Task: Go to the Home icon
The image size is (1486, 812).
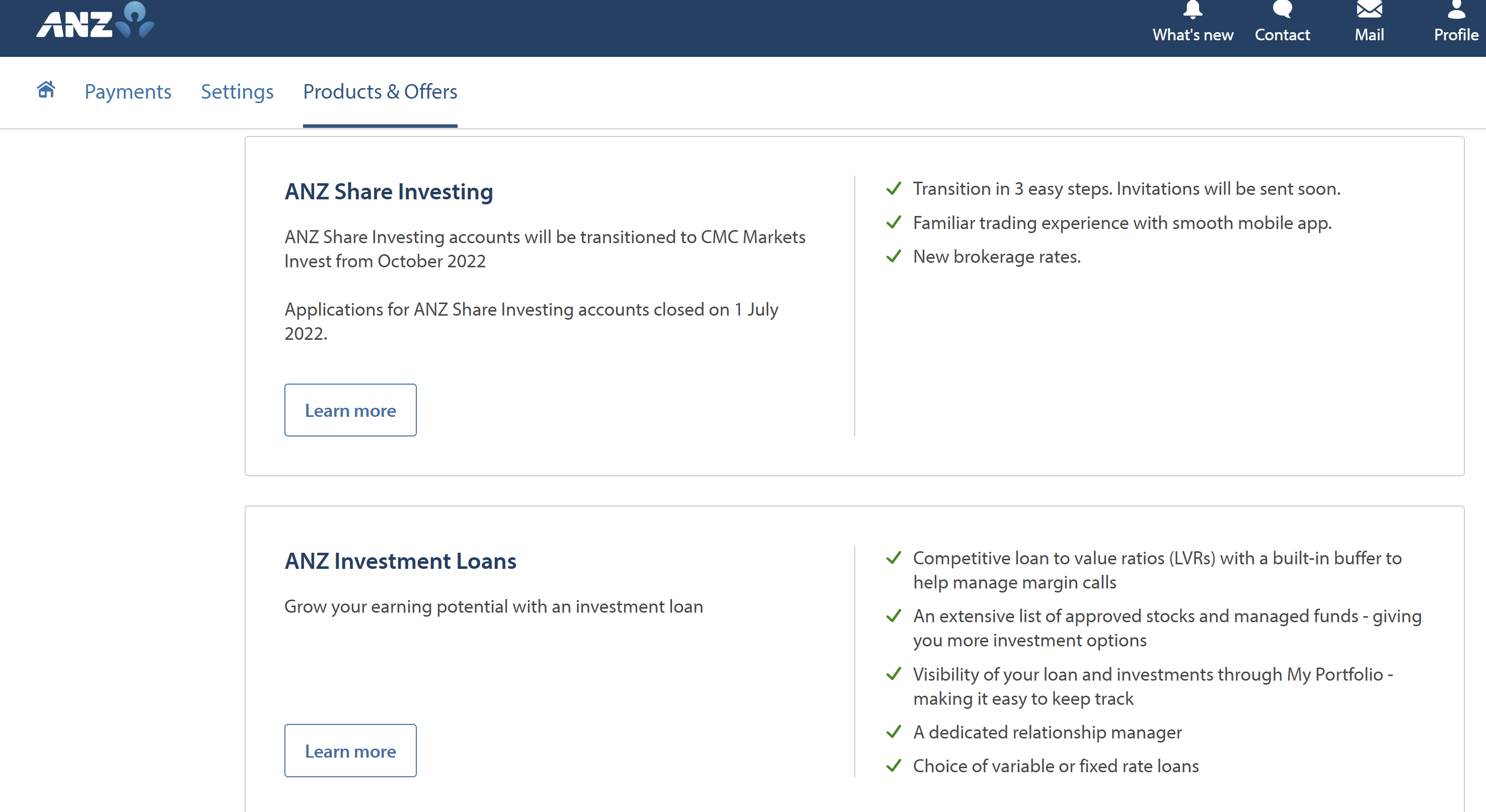Action: 46,90
